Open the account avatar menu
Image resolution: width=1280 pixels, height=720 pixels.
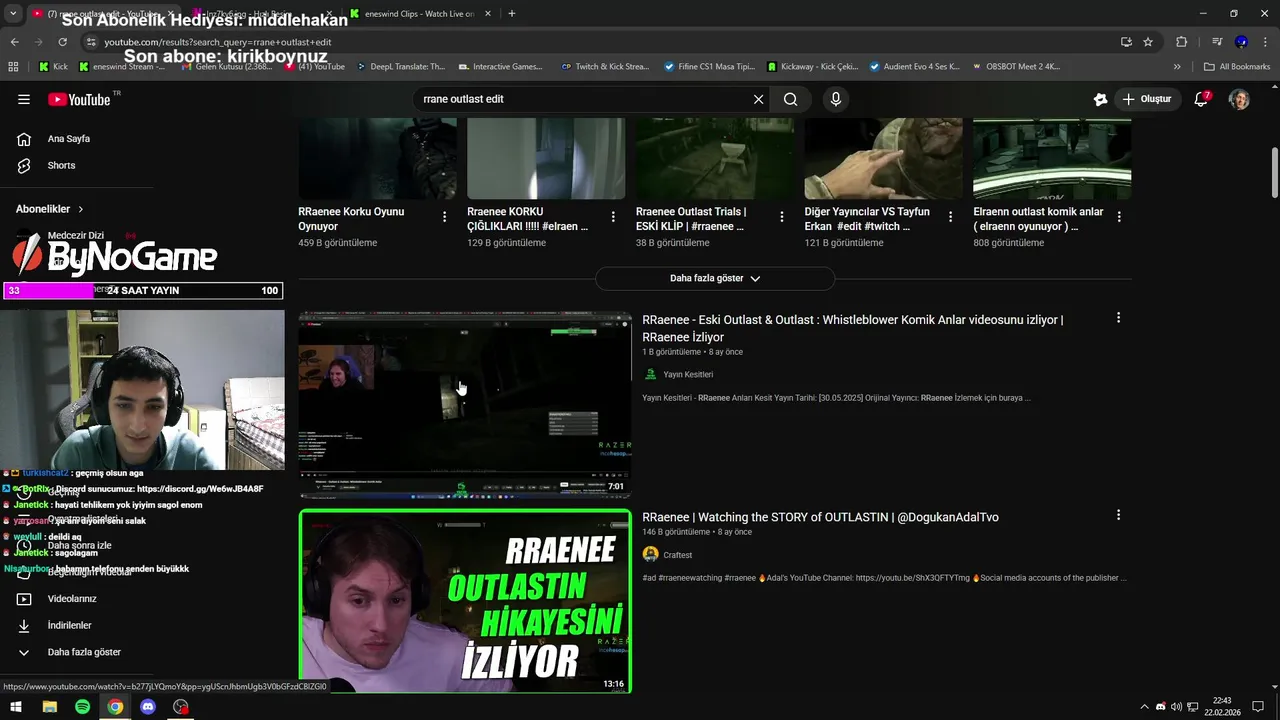[x=1239, y=99]
